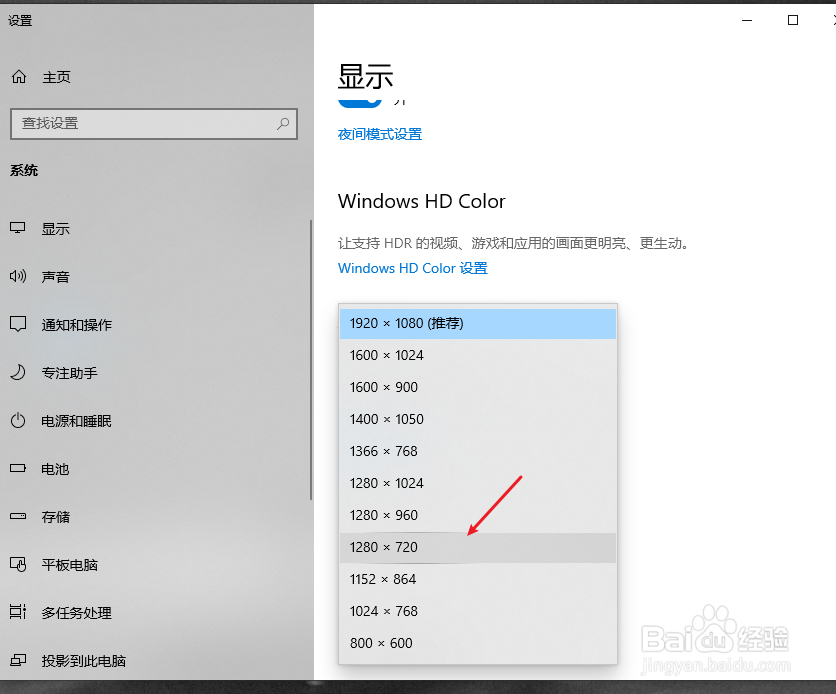The image size is (836, 694).
Task: Open 投影到此电脑 settings
Action: (84, 661)
